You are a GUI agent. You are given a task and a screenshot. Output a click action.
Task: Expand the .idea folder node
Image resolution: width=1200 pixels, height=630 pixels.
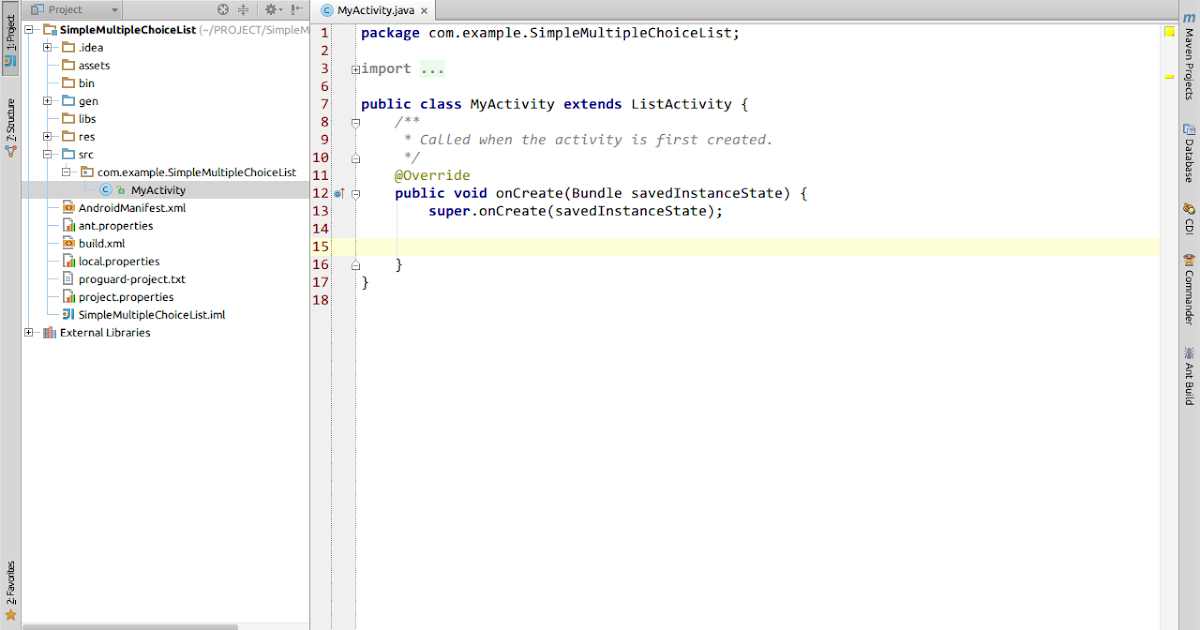pos(47,47)
